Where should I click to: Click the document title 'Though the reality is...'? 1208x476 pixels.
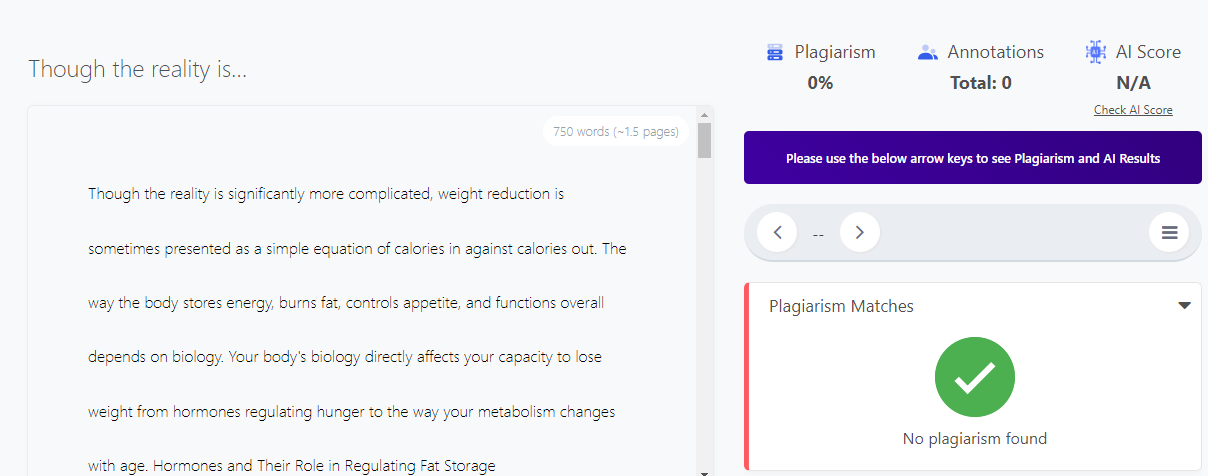tap(137, 69)
